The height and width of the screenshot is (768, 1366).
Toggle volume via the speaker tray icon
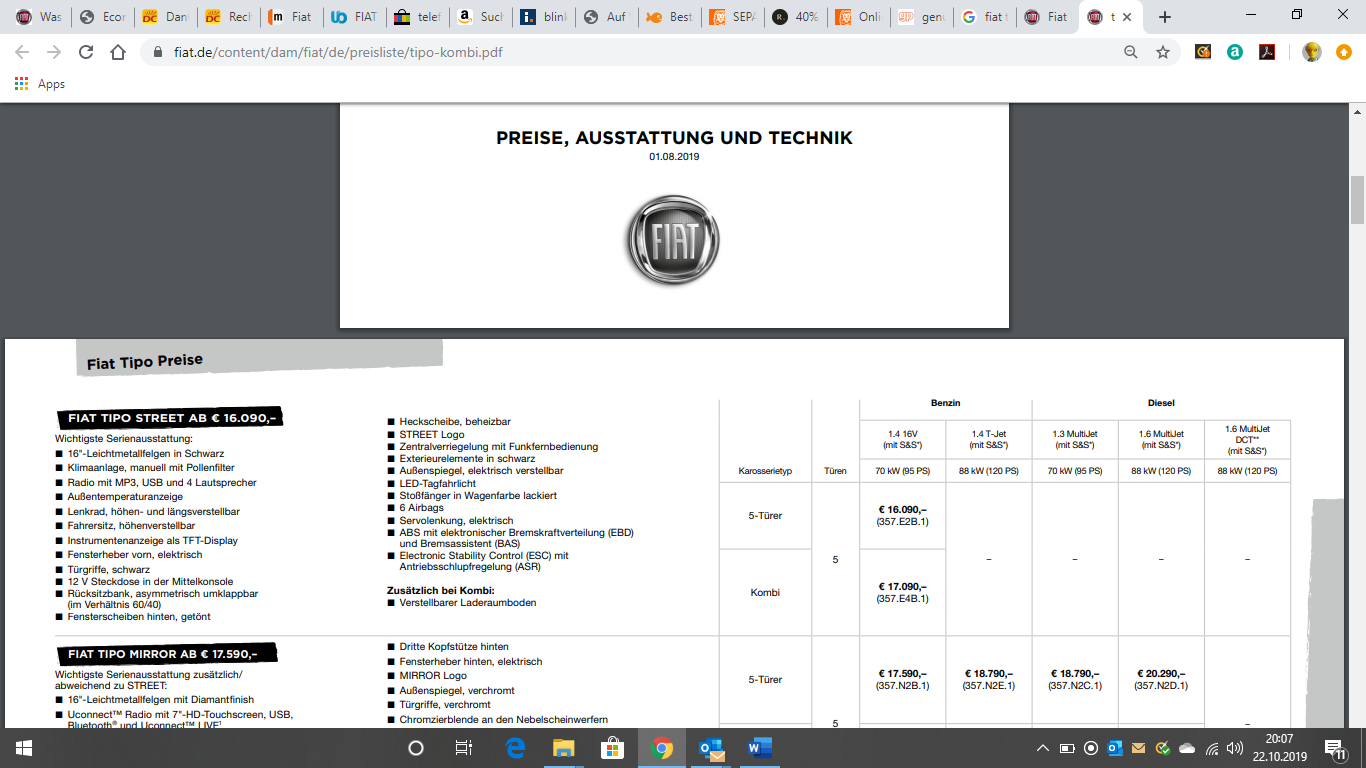tap(1235, 748)
